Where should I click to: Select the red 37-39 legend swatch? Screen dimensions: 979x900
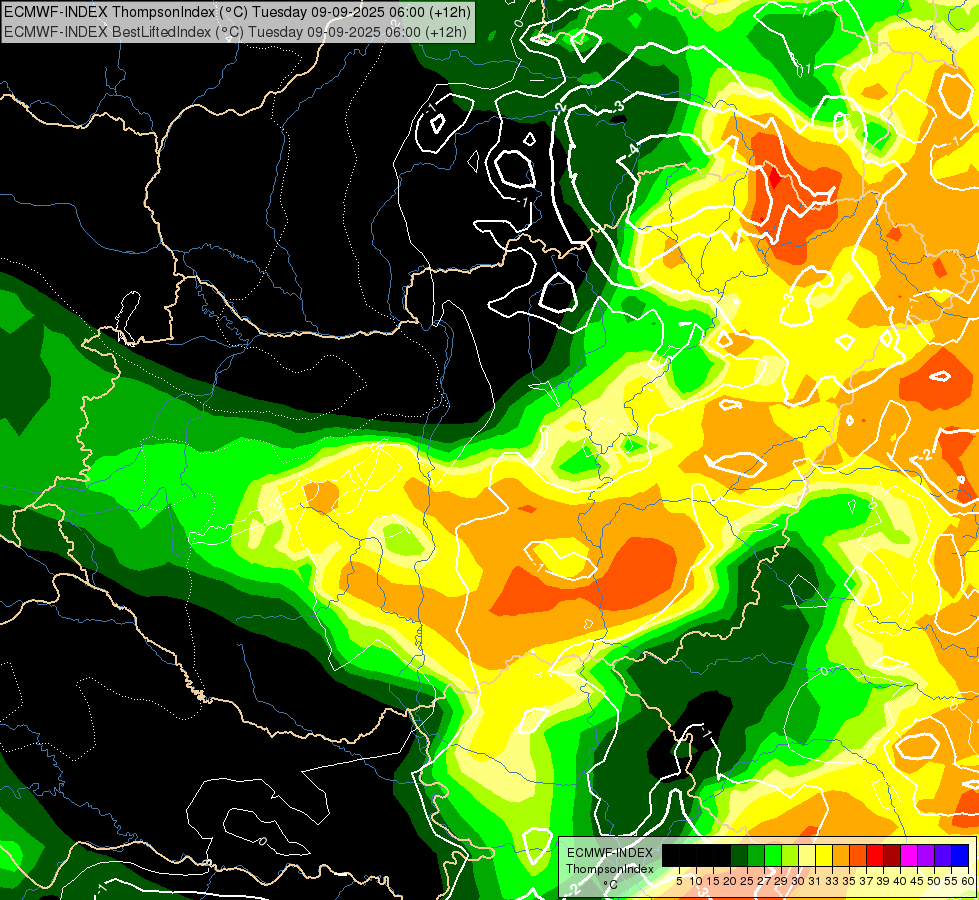pyautogui.click(x=875, y=855)
